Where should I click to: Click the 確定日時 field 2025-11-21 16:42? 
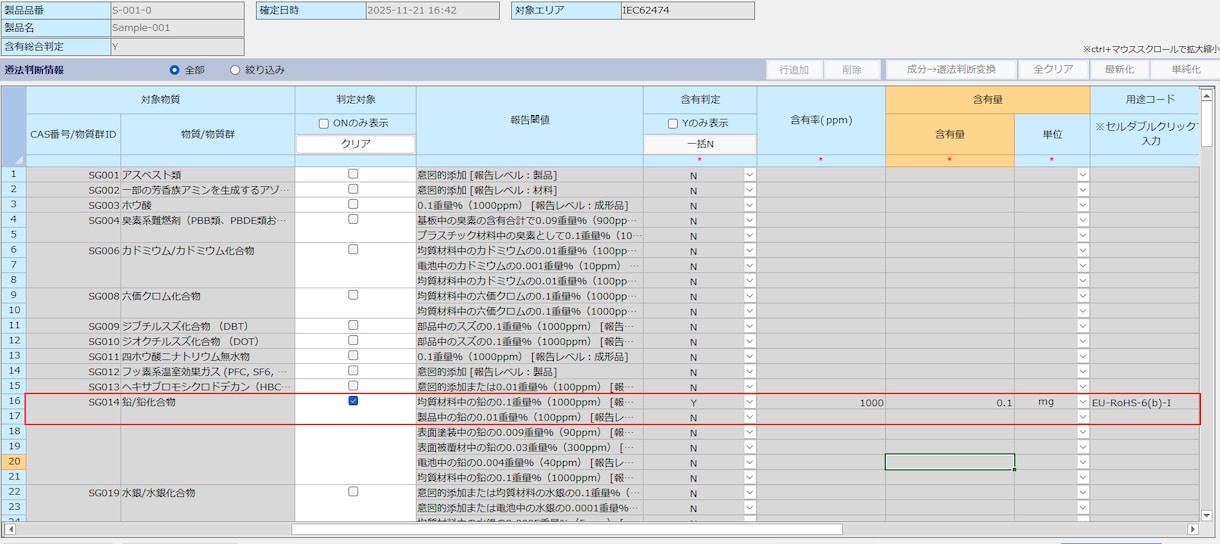click(432, 11)
